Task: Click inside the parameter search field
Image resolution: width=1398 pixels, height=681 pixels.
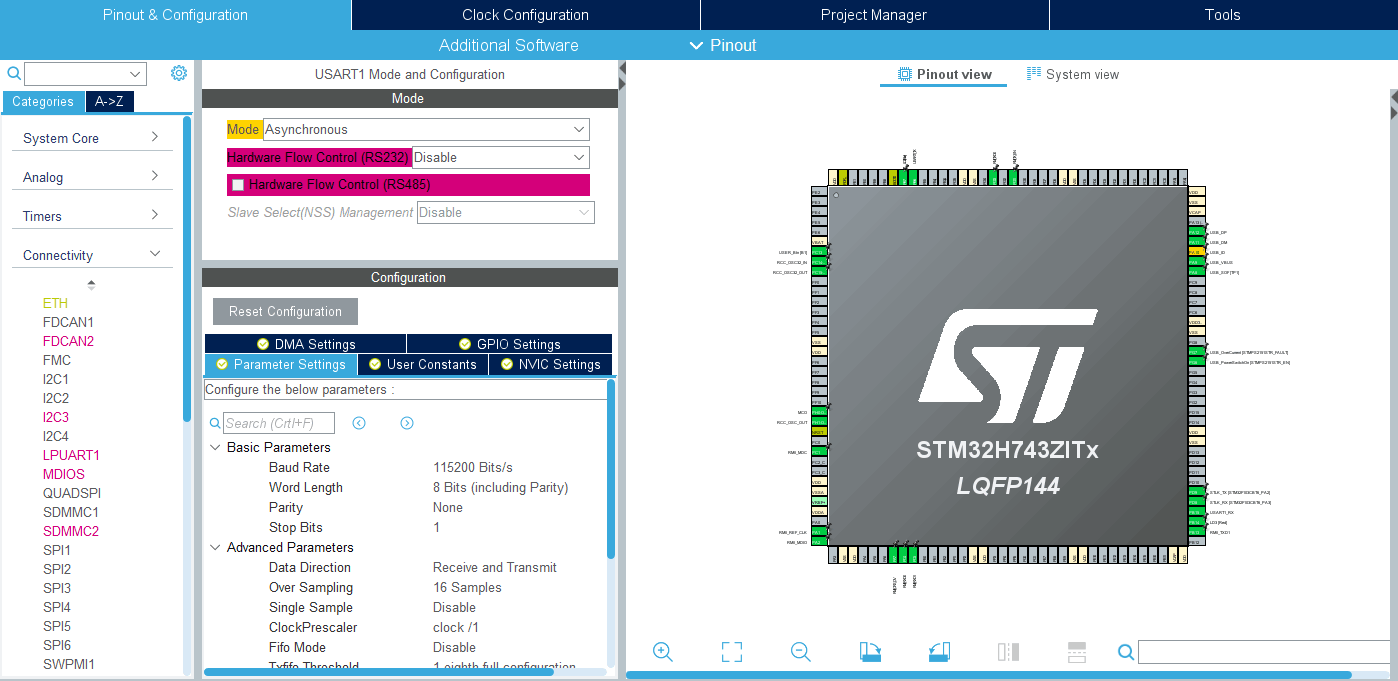Action: click(x=278, y=423)
